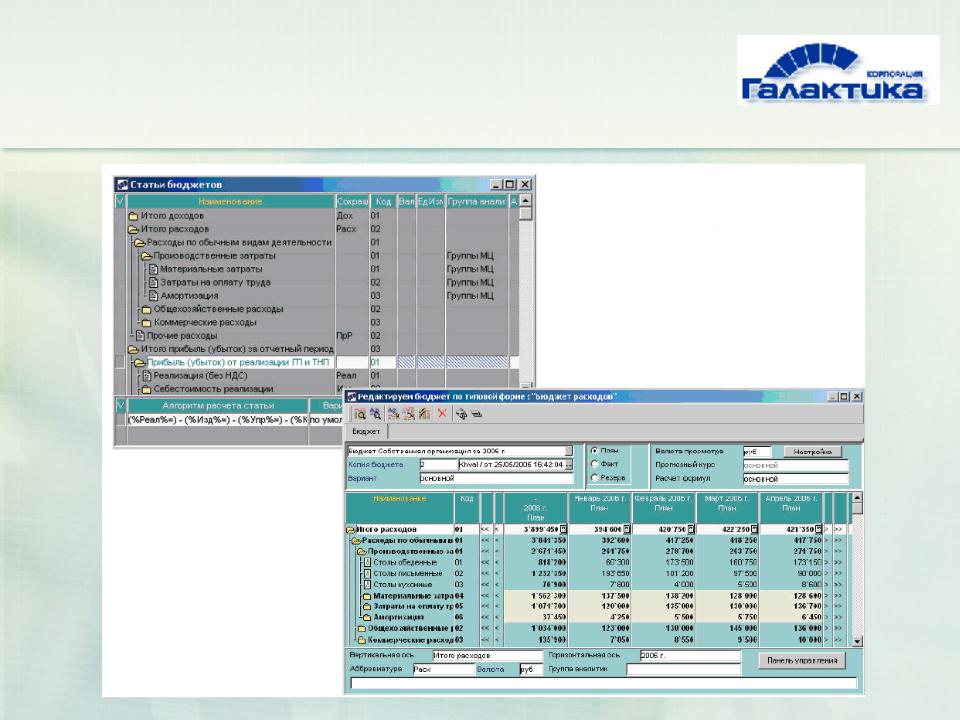The image size is (960, 720).
Task: Click the Панель управления button
Action: click(x=802, y=661)
